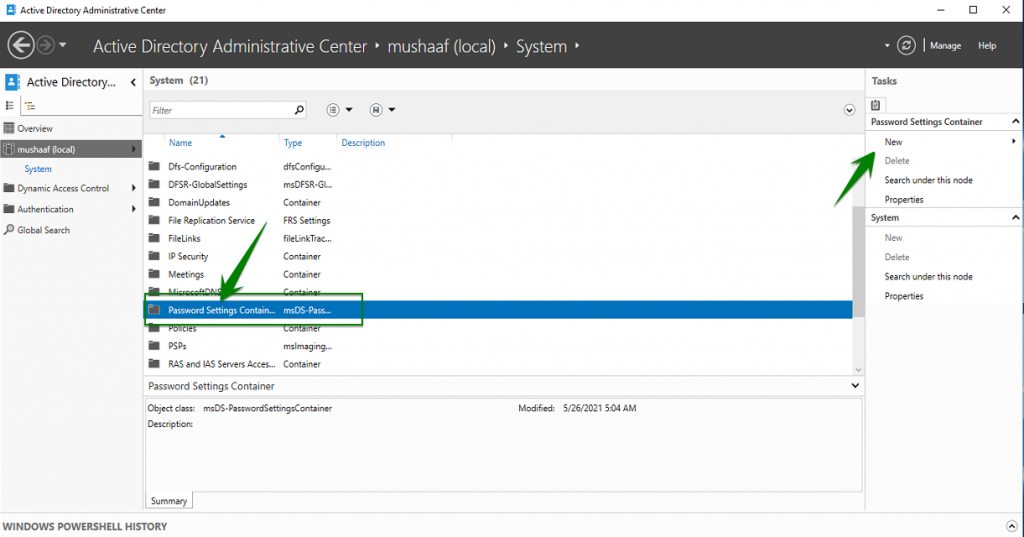Click breadcrumb 'Active Directory Administrative Center'
The image size is (1024, 537).
[x=230, y=46]
